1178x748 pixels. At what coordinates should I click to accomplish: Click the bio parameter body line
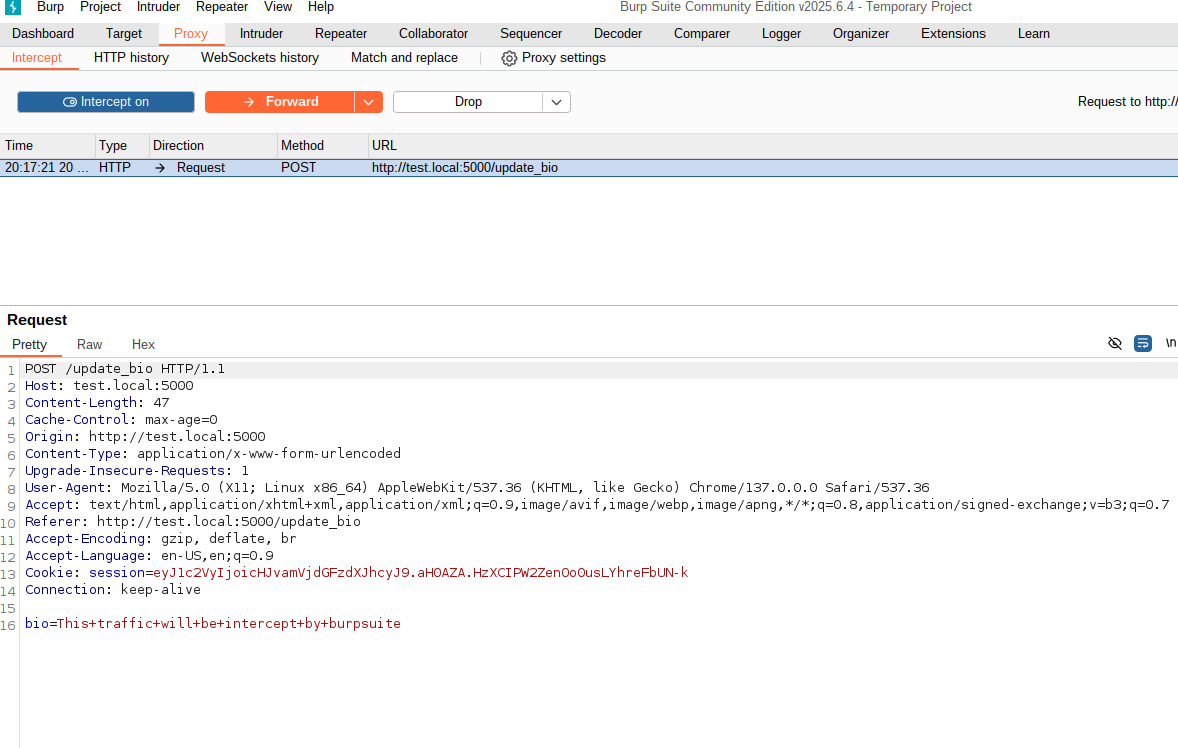213,624
